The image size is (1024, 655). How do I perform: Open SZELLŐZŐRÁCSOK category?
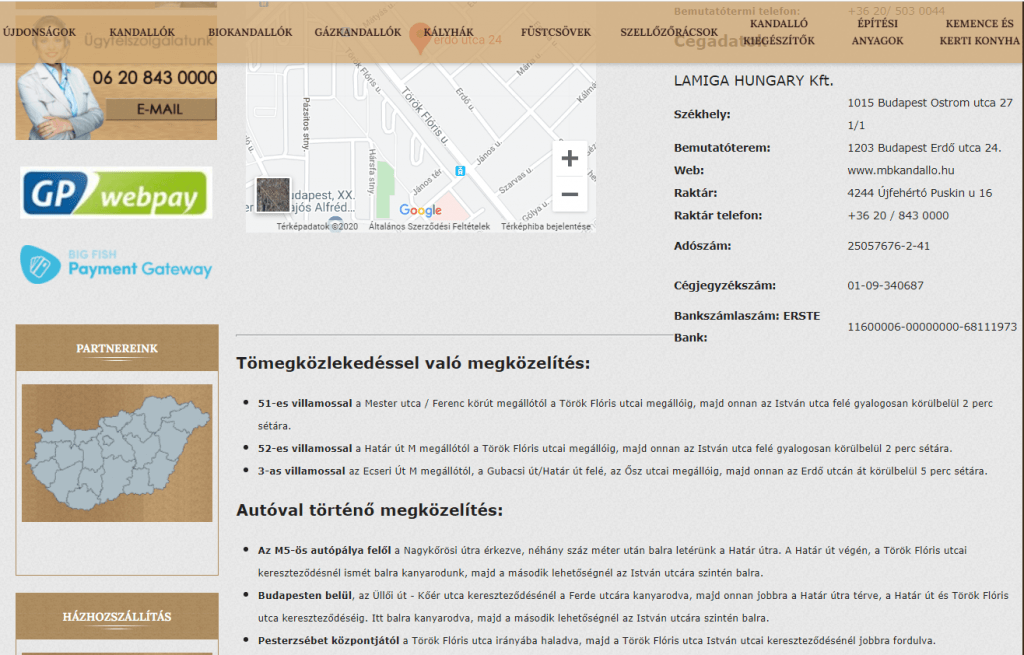(x=669, y=32)
